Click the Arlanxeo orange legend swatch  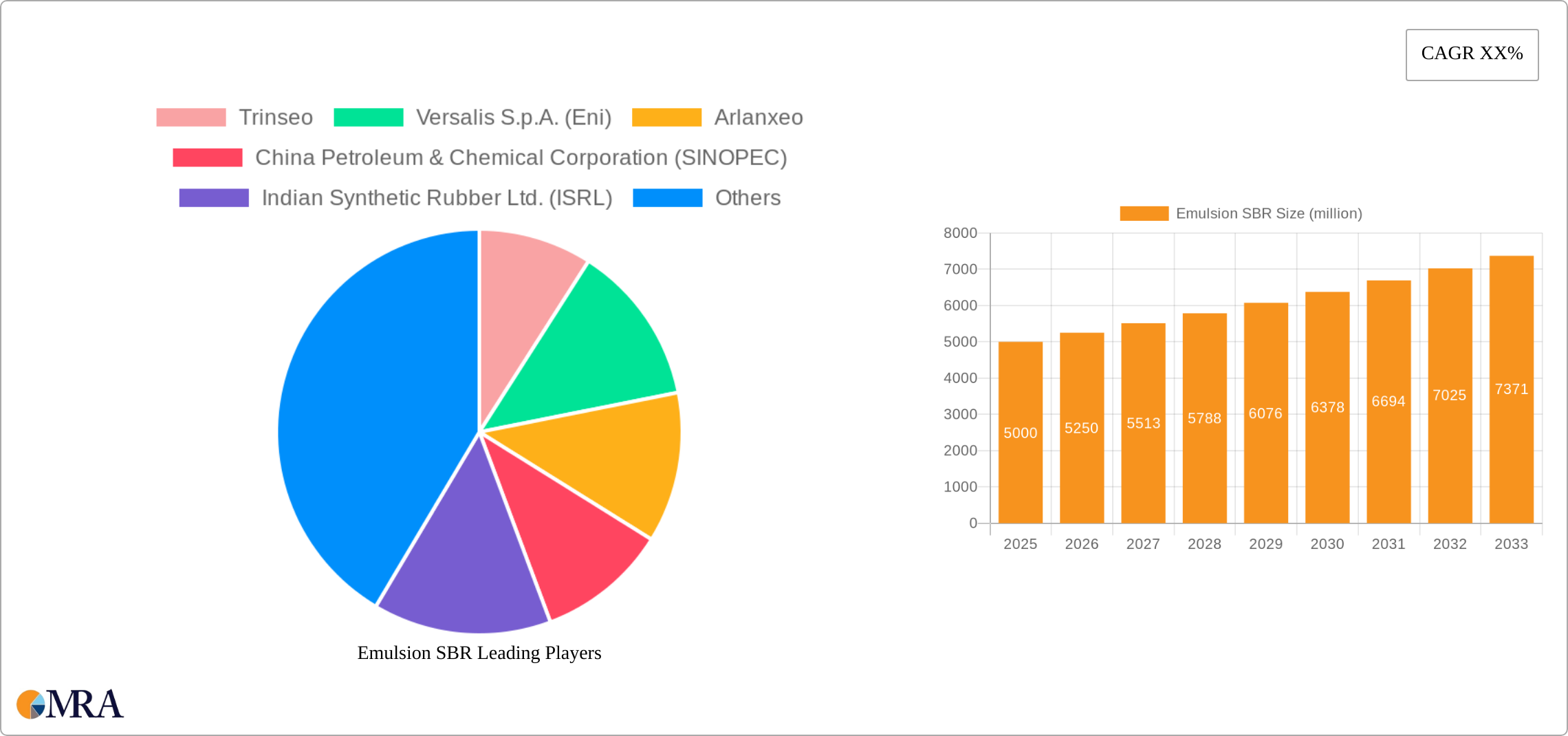pyautogui.click(x=666, y=118)
